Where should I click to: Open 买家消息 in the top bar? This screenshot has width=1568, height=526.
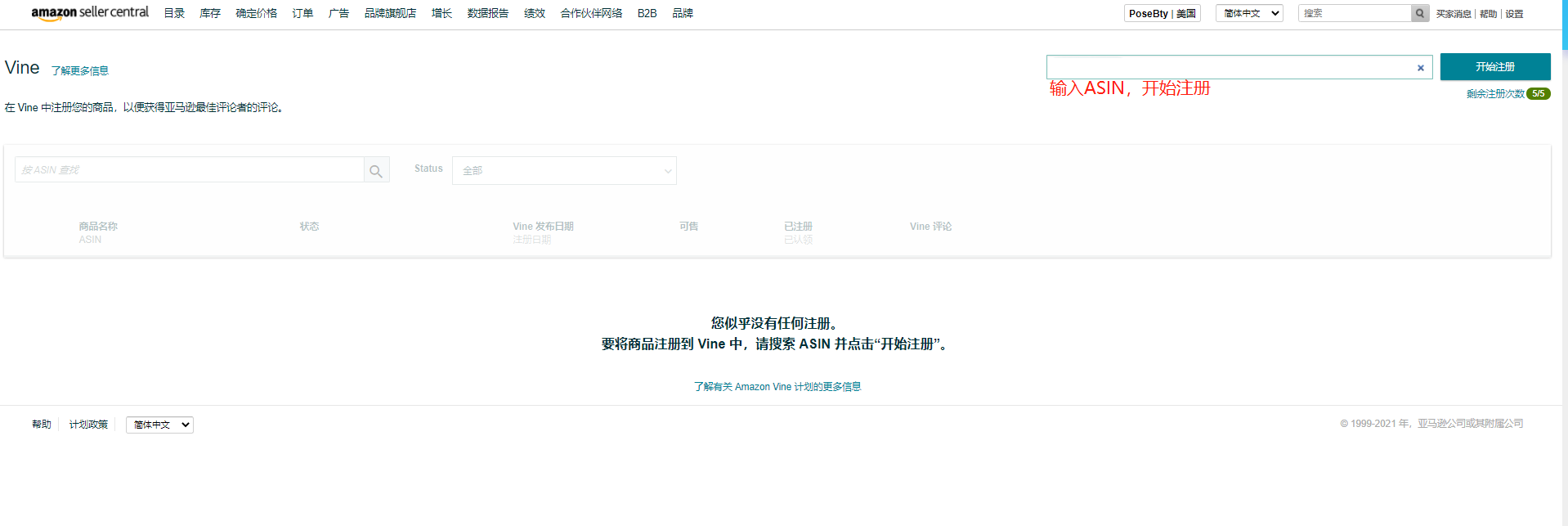tap(1454, 14)
